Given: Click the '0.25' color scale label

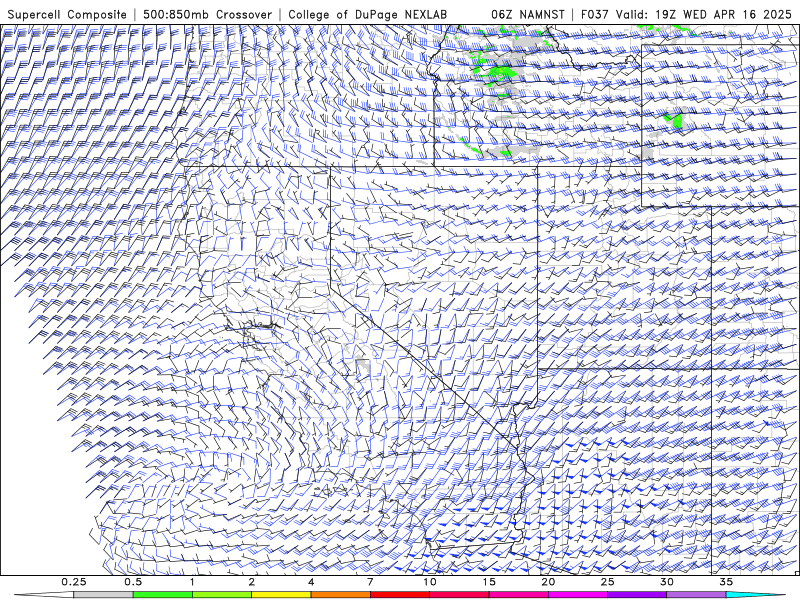Looking at the screenshot, I should (x=73, y=582).
